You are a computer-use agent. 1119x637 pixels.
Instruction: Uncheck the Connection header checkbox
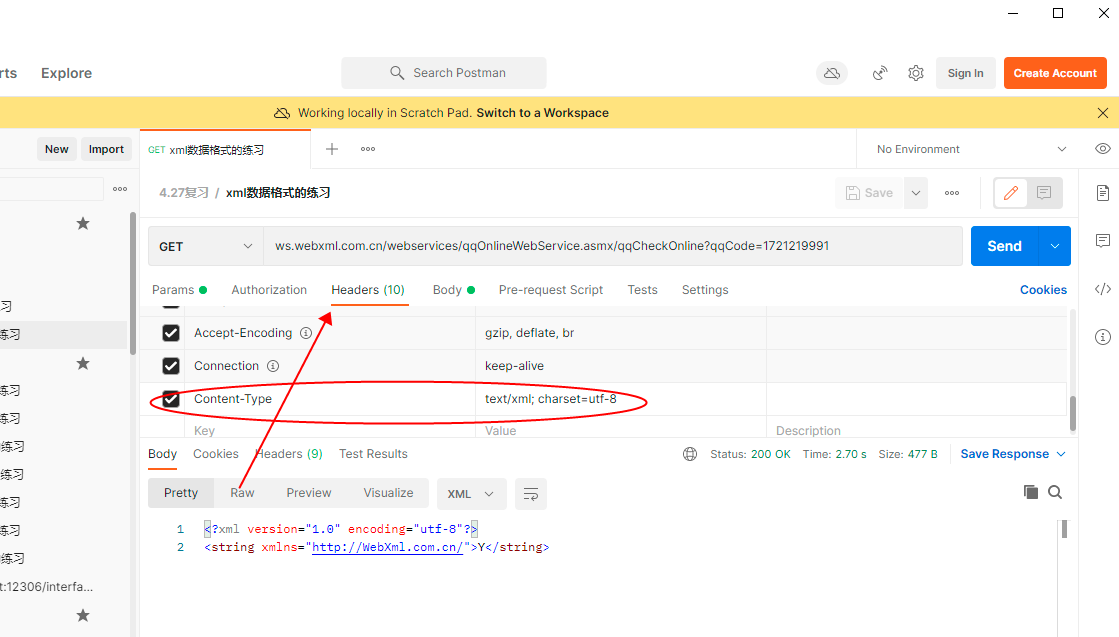click(171, 366)
